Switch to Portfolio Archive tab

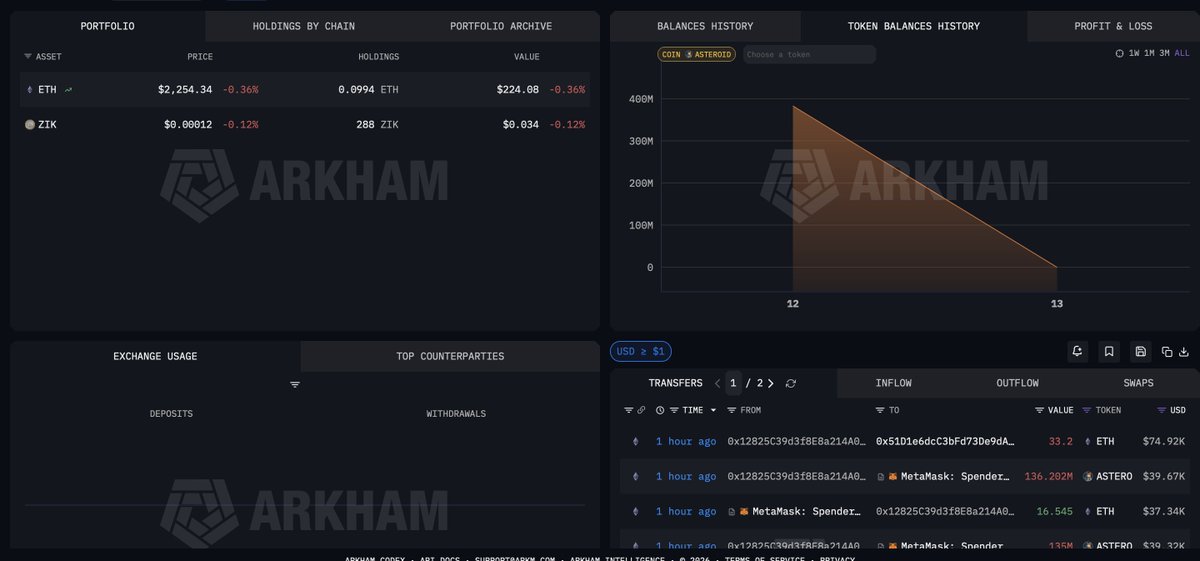click(501, 26)
